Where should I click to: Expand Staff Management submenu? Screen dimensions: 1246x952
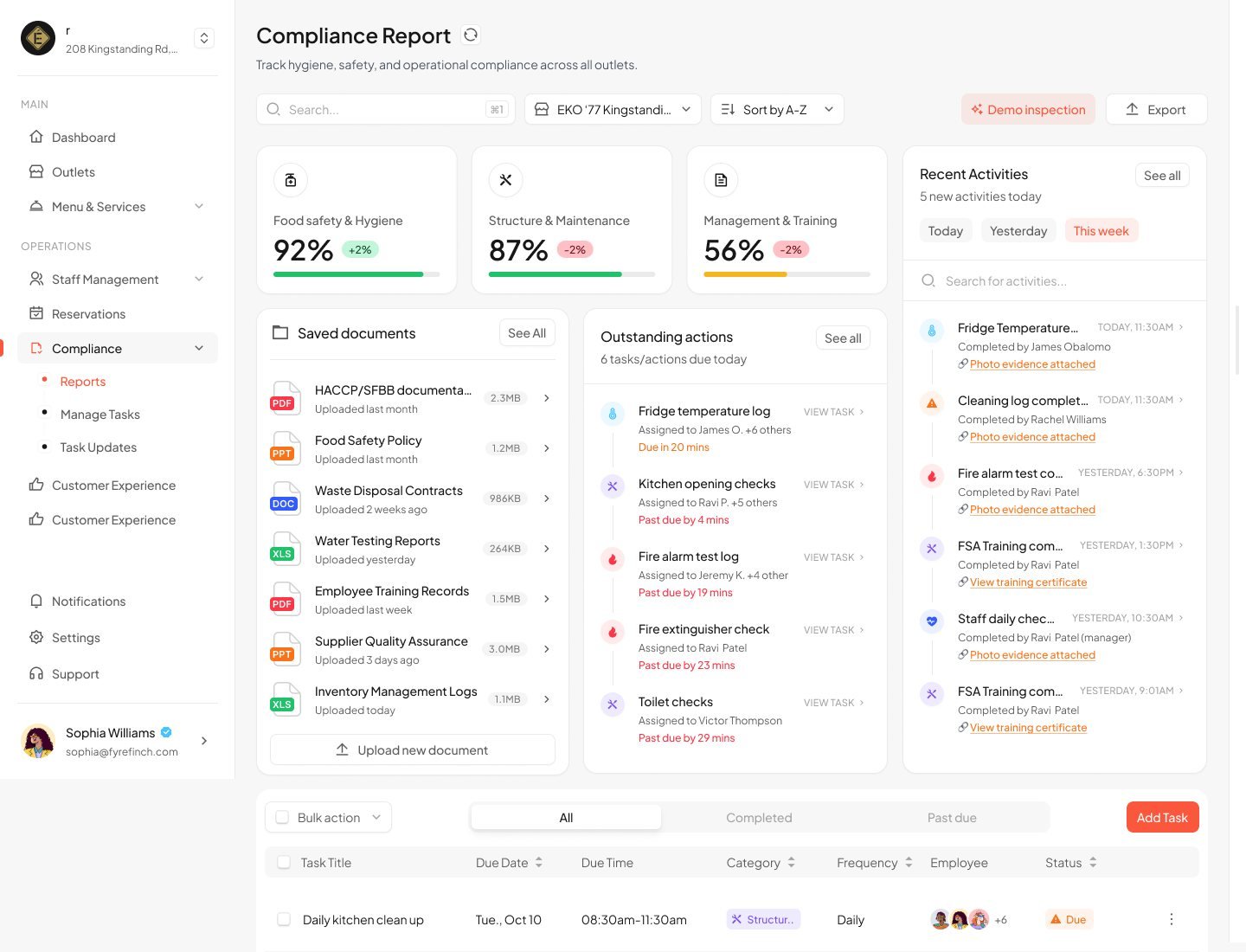click(199, 279)
